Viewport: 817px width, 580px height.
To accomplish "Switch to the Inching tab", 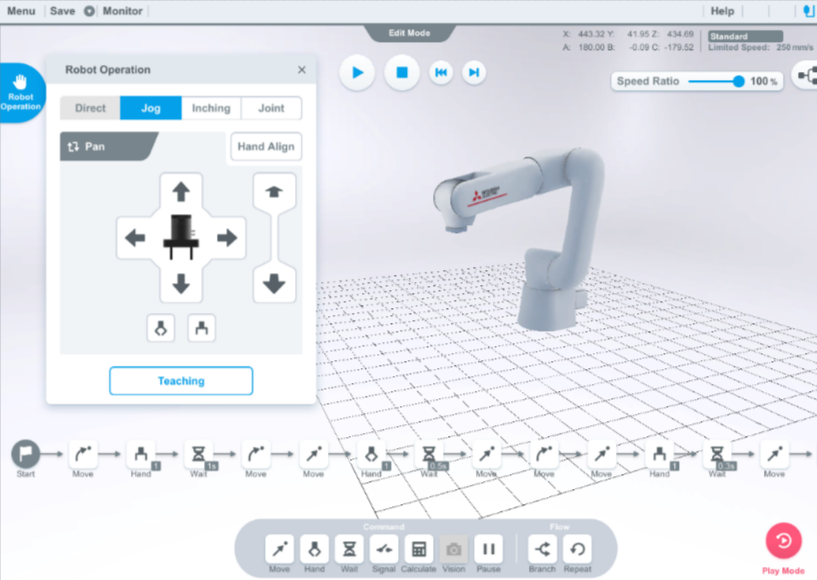I will click(211, 108).
